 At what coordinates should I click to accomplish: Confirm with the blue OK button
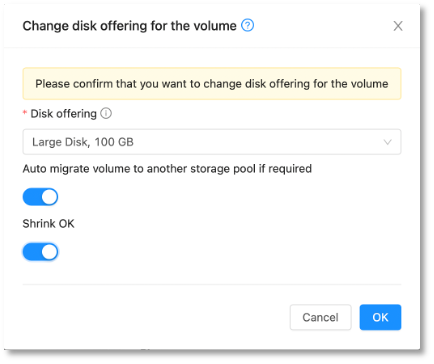pos(380,317)
